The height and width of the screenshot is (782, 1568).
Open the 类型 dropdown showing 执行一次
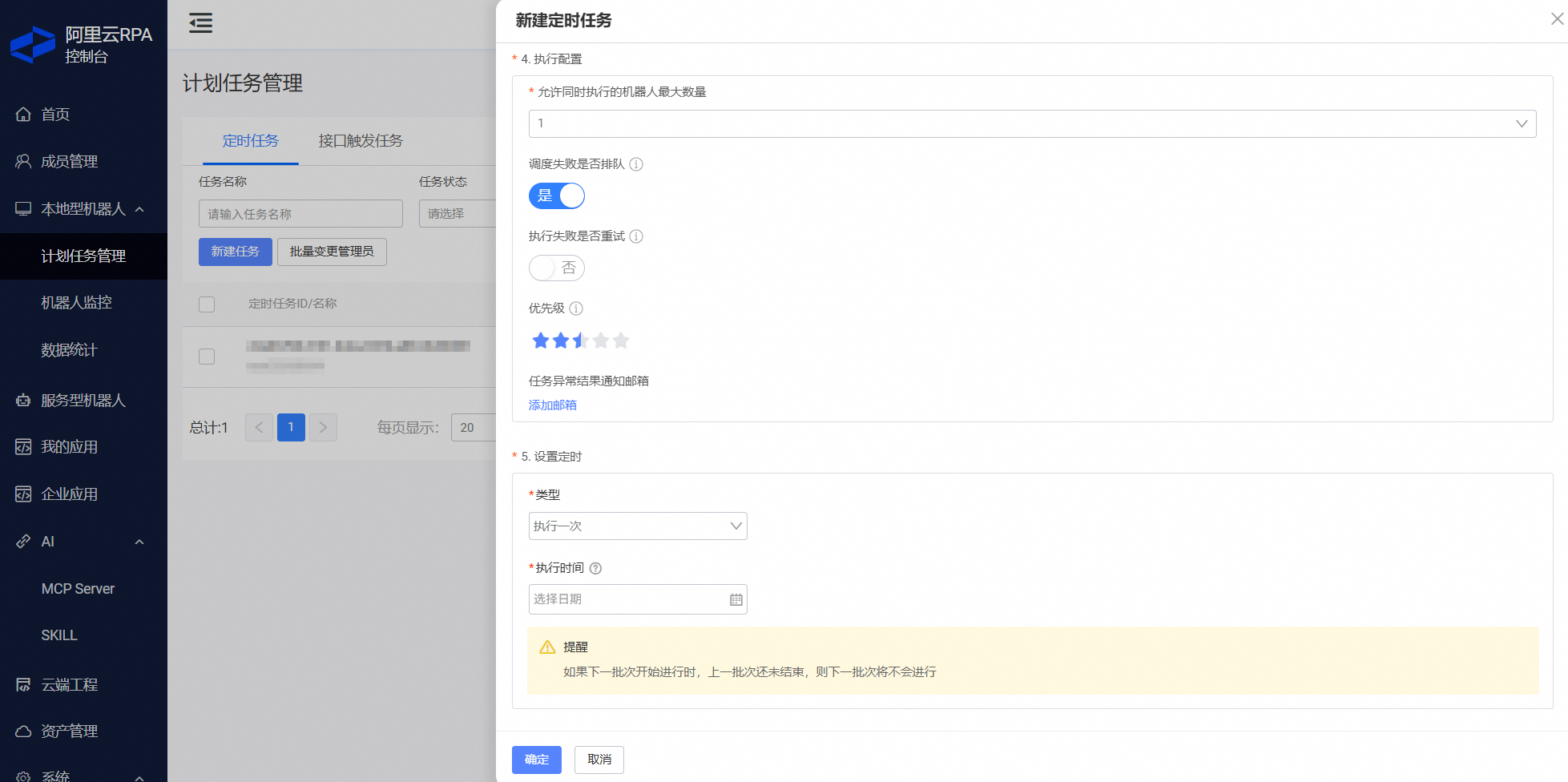638,526
